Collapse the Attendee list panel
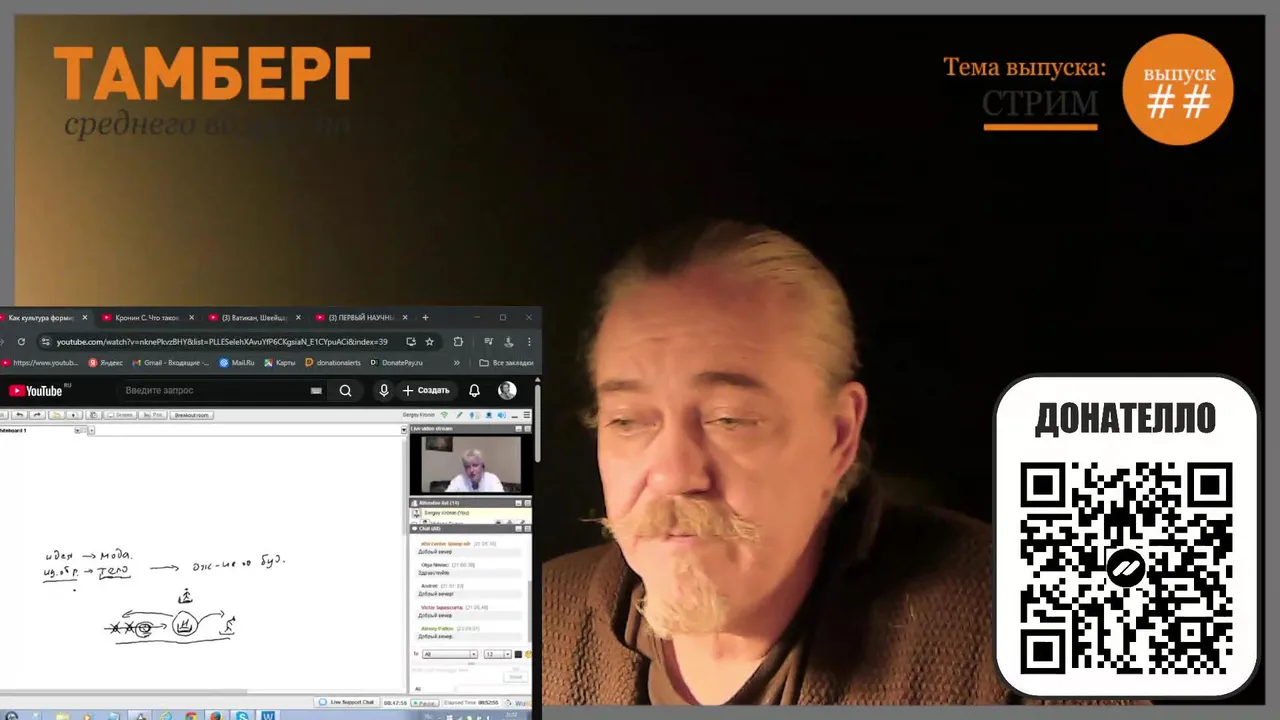 [x=518, y=503]
